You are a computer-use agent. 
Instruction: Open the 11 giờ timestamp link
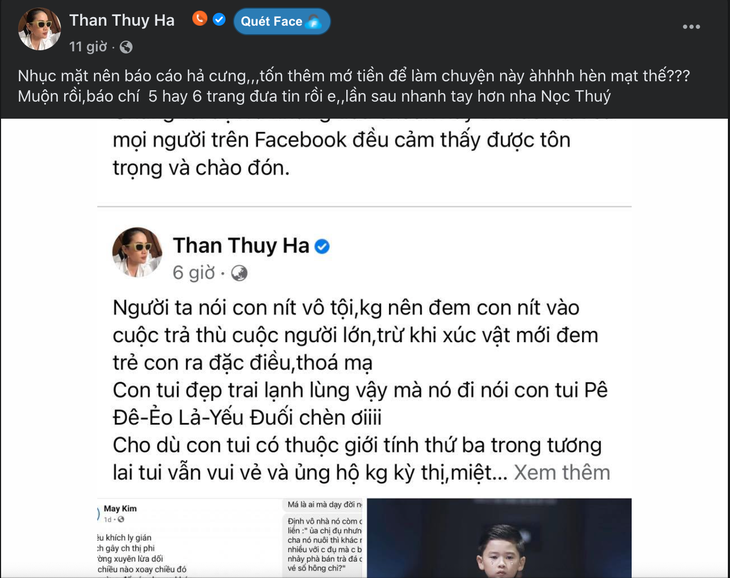click(88, 47)
